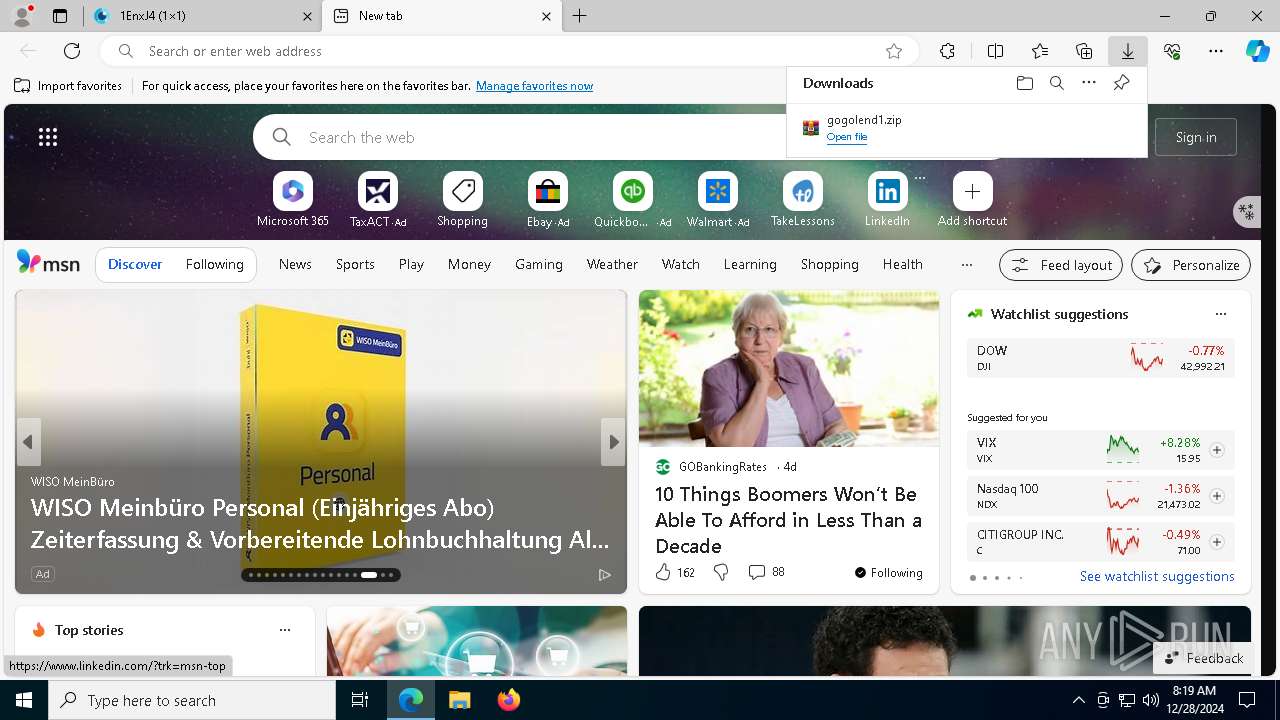Click Open file for gogolend1.zip
1280x720 pixels.
(x=847, y=137)
